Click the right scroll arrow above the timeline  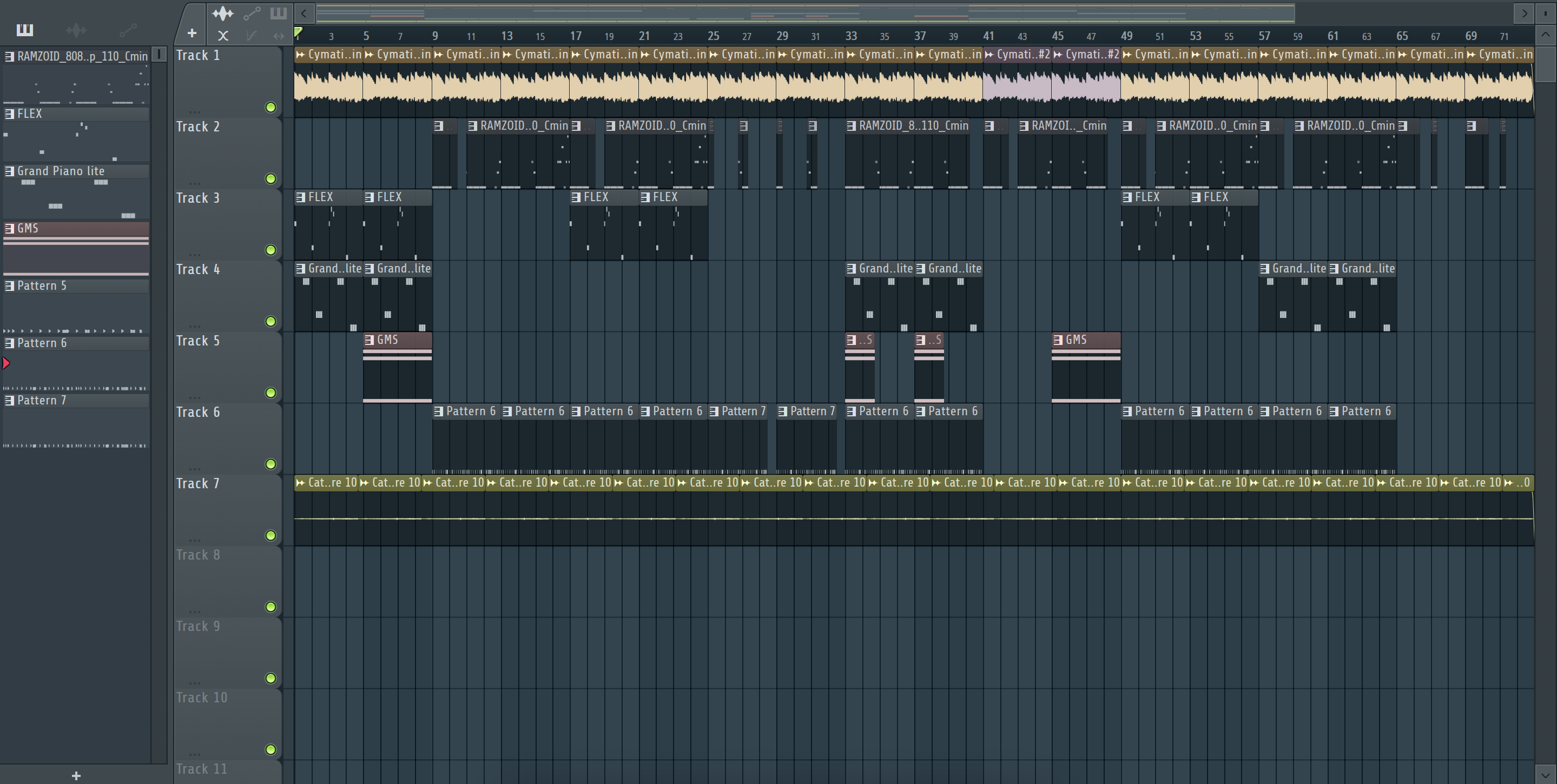pyautogui.click(x=1524, y=12)
